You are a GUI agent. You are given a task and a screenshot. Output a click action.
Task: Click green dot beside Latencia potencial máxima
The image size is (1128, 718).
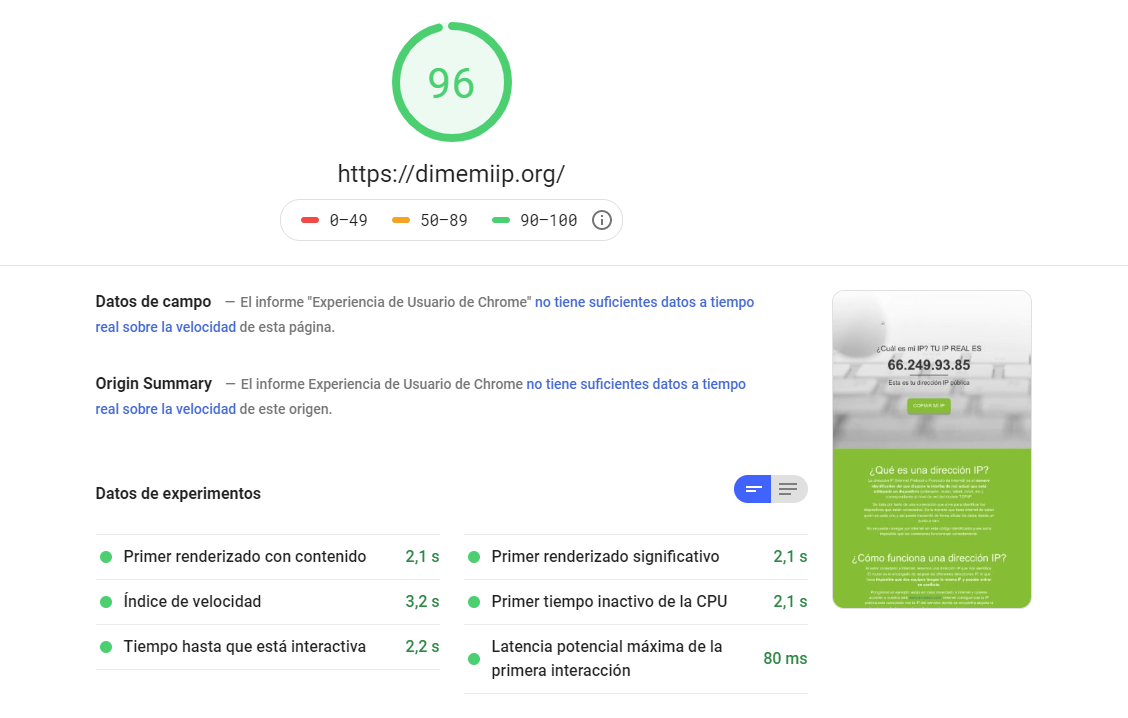474,658
